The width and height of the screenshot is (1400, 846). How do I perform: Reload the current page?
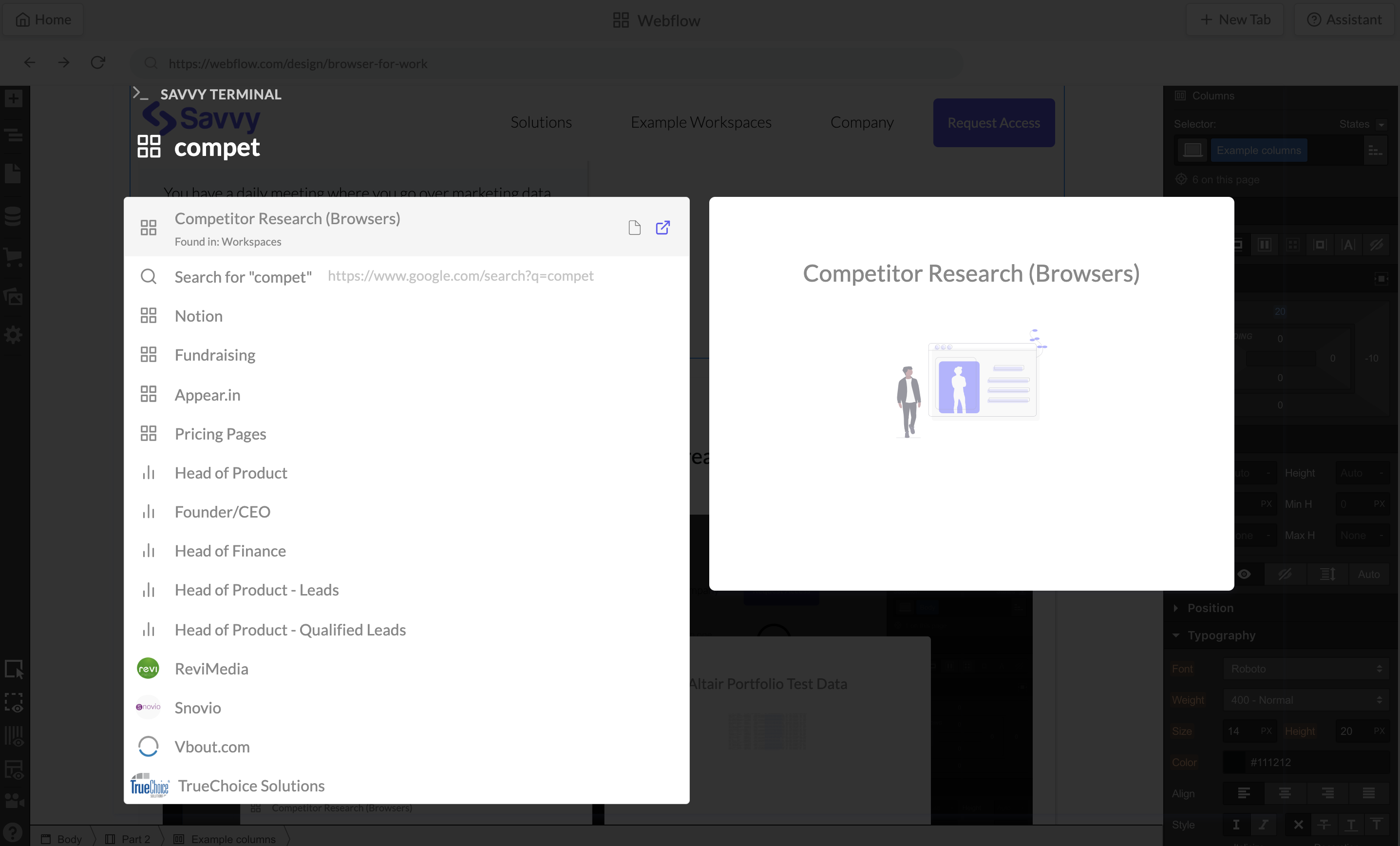[x=98, y=62]
